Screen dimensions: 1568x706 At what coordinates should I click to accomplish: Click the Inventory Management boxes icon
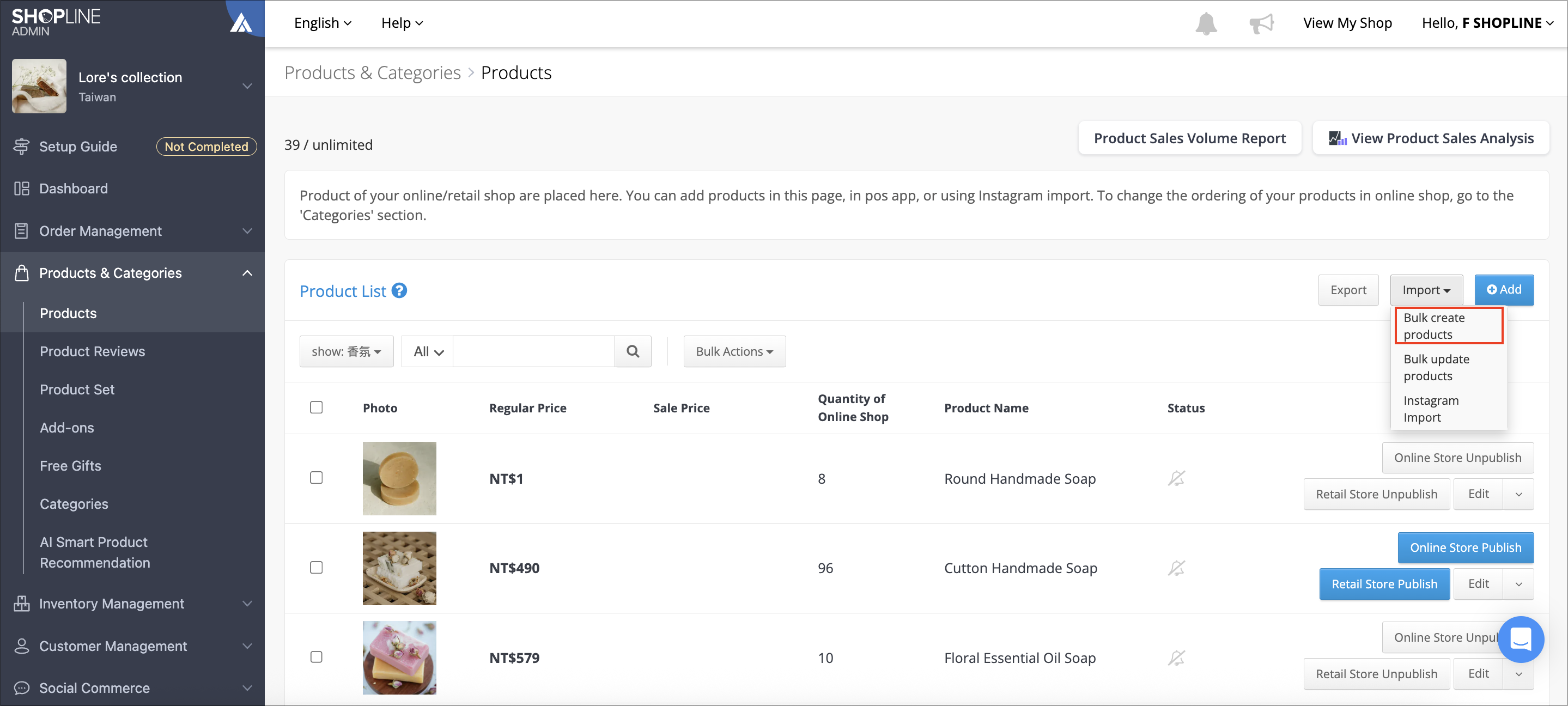tap(21, 603)
